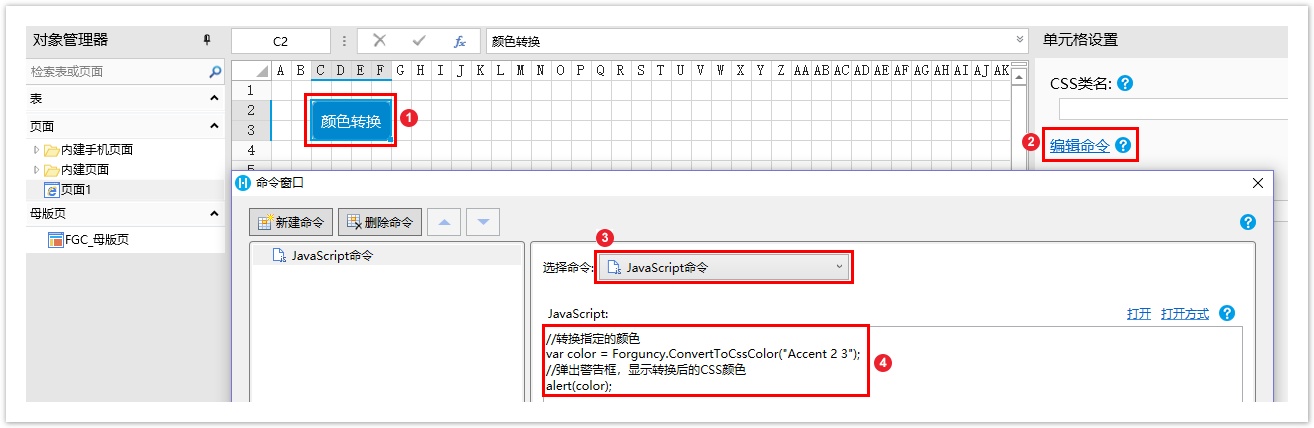Click the move command down arrow
Screen dimensions: 1314x428
[482, 222]
